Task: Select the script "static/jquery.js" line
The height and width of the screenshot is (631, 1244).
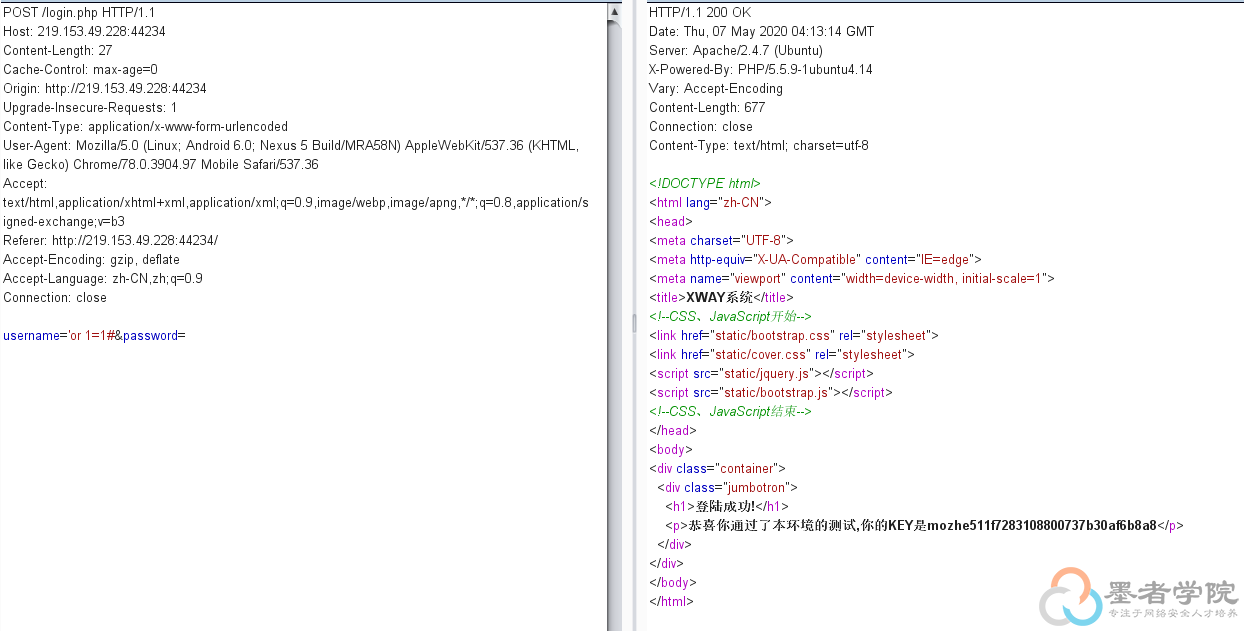Action: 762,373
